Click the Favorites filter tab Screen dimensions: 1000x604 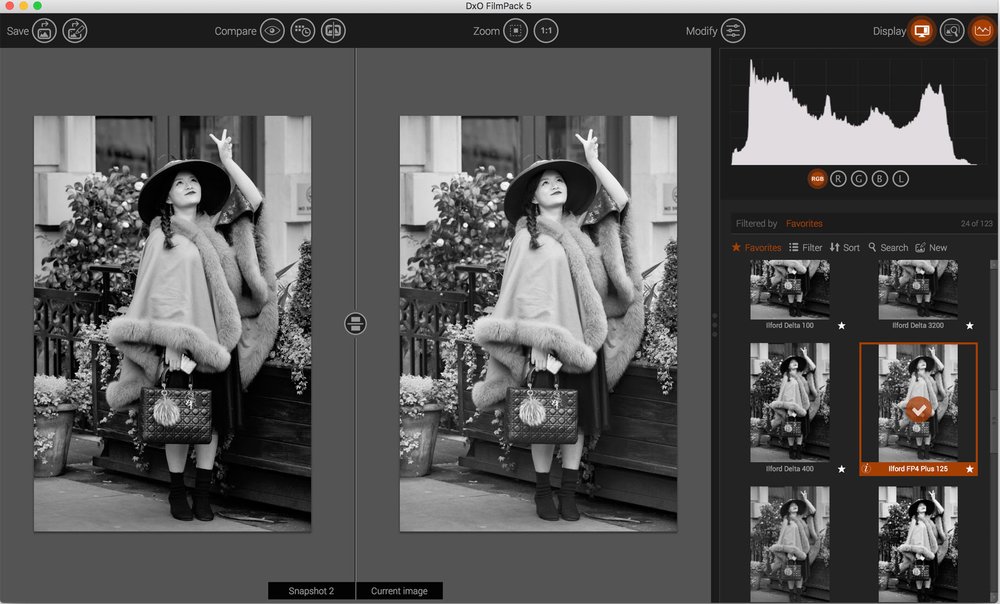pos(756,247)
